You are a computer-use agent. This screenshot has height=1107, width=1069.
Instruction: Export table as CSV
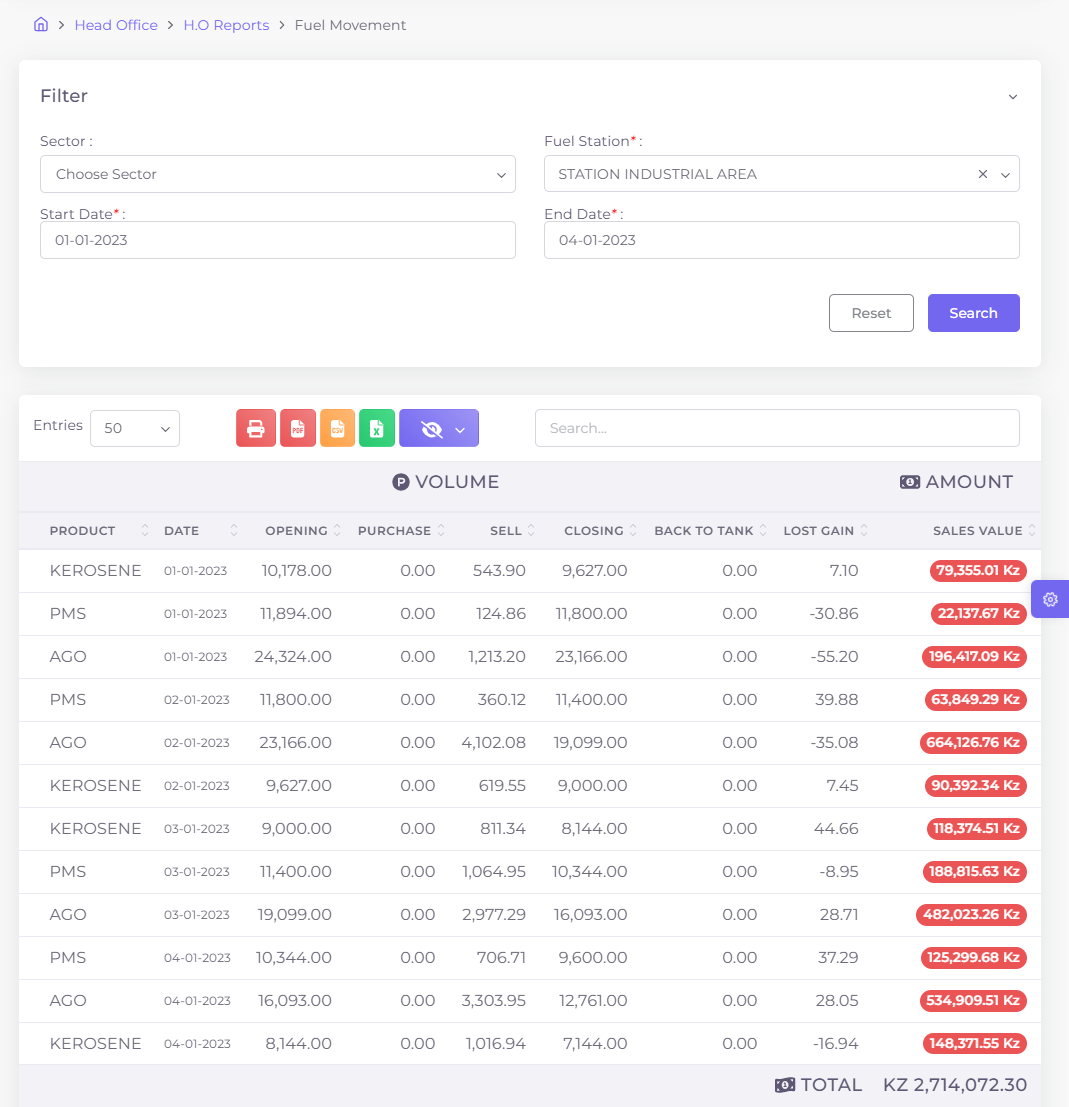338,428
